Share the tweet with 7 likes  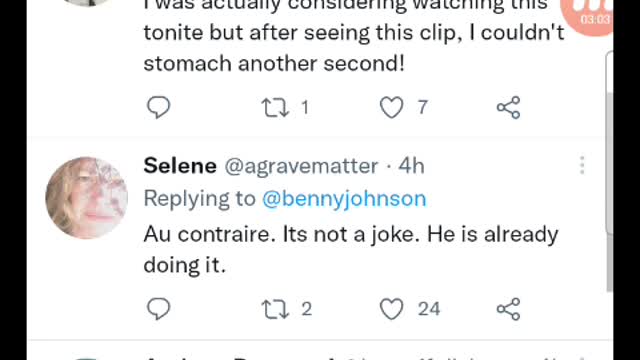point(508,108)
